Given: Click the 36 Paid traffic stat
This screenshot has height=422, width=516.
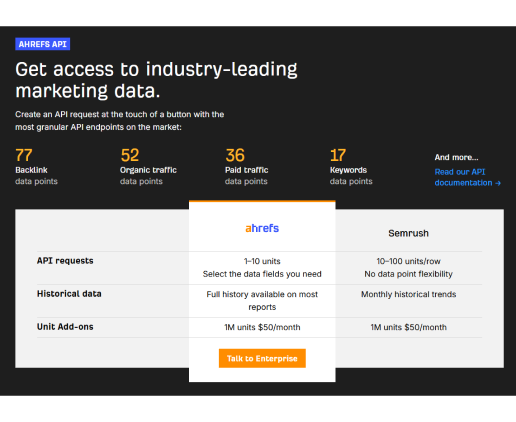Looking at the screenshot, I should pyautogui.click(x=246, y=167).
